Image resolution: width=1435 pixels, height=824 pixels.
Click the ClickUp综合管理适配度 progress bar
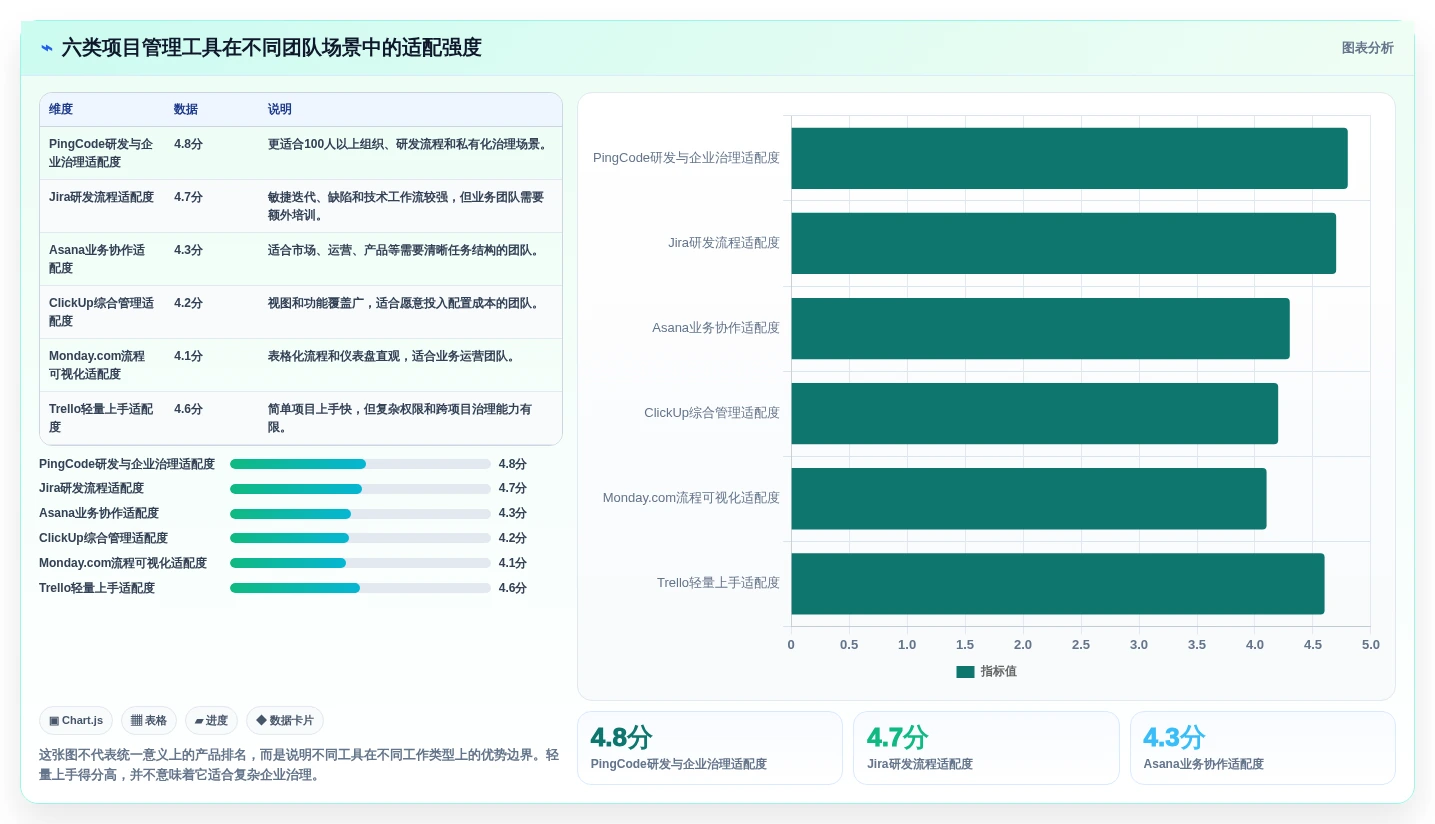360,538
